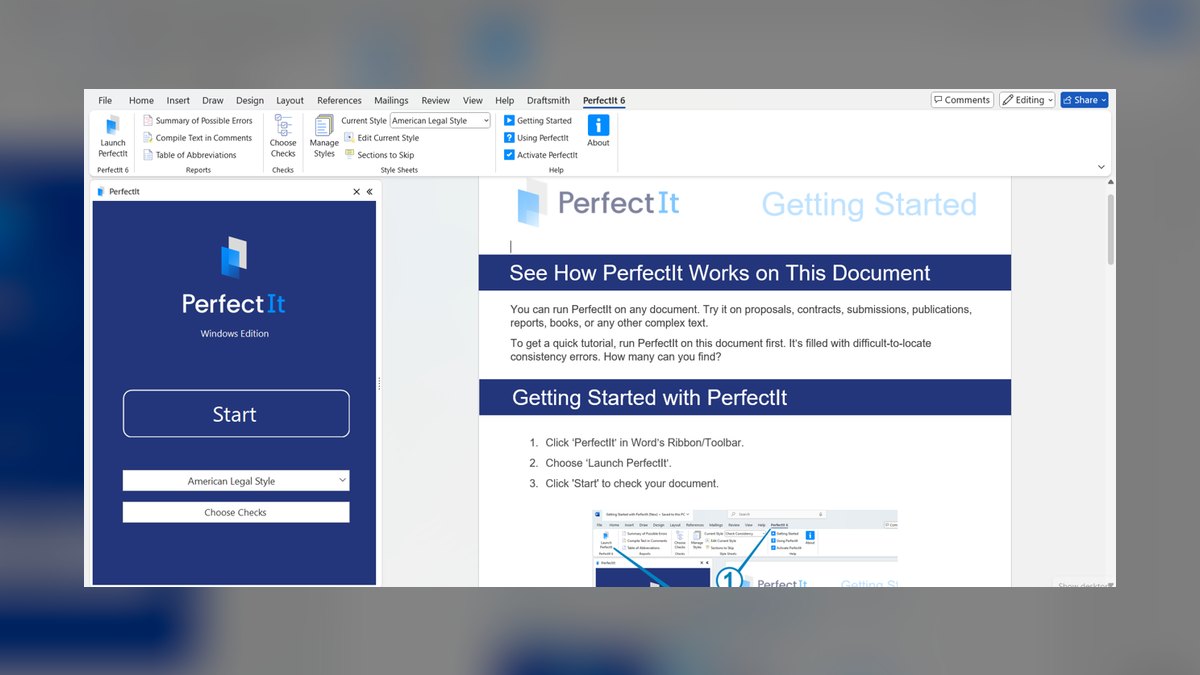Switch to the Home tab
The image size is (1200, 675).
point(141,100)
